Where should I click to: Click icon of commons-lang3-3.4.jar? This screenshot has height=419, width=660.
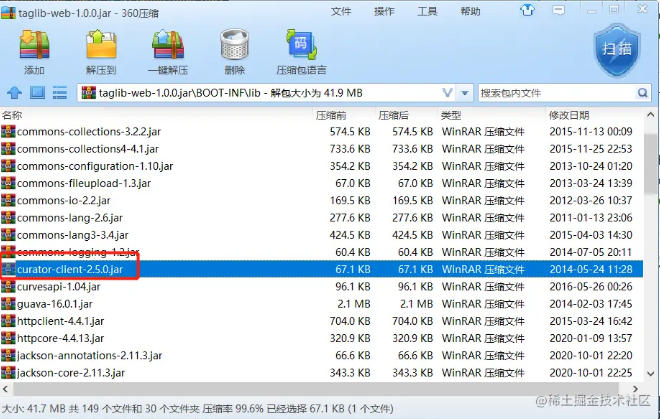coord(8,235)
